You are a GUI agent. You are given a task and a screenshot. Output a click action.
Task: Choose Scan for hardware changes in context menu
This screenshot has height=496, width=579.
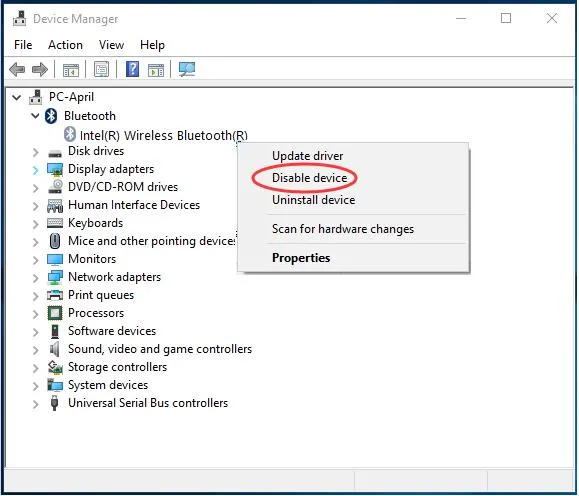tap(343, 229)
